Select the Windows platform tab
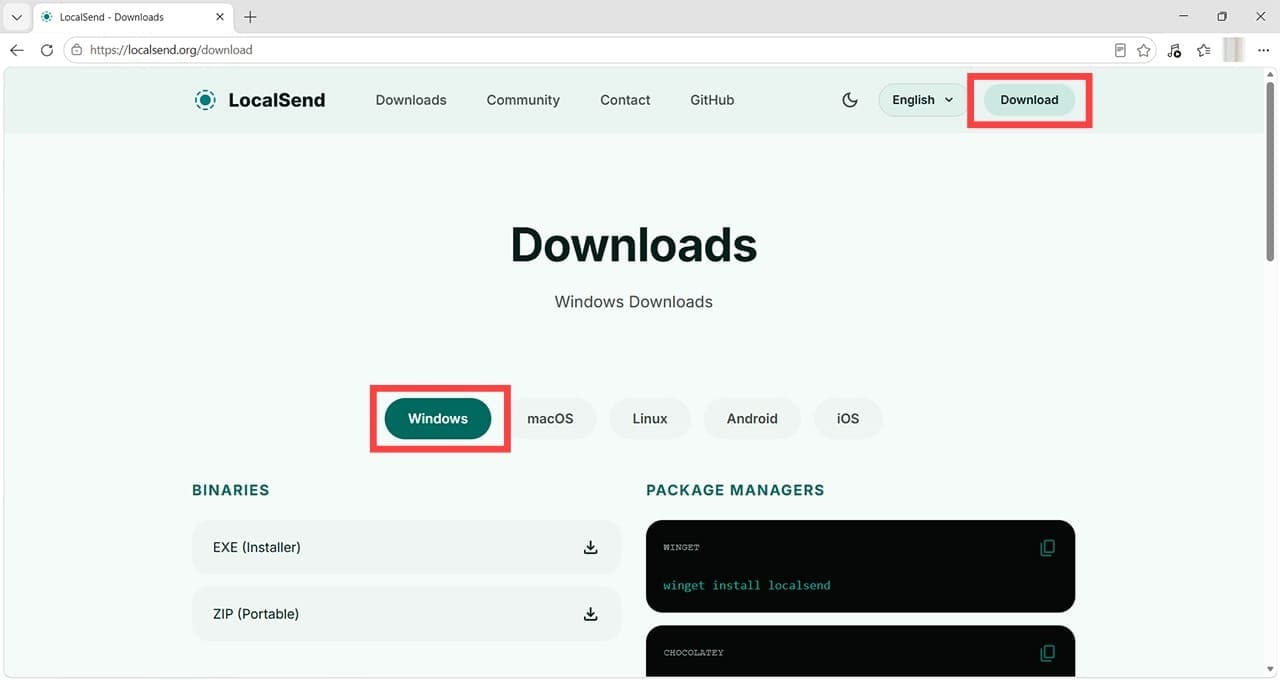Screen dimensions: 1280x680 [x=438, y=418]
